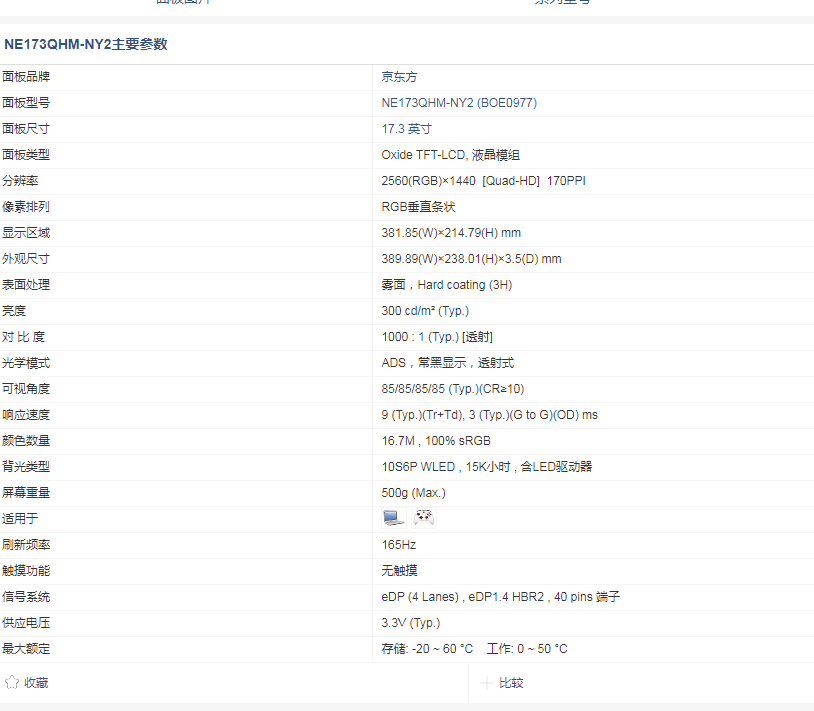Select the 供应电压 label
Screen dimensions: 814x711
(26, 622)
